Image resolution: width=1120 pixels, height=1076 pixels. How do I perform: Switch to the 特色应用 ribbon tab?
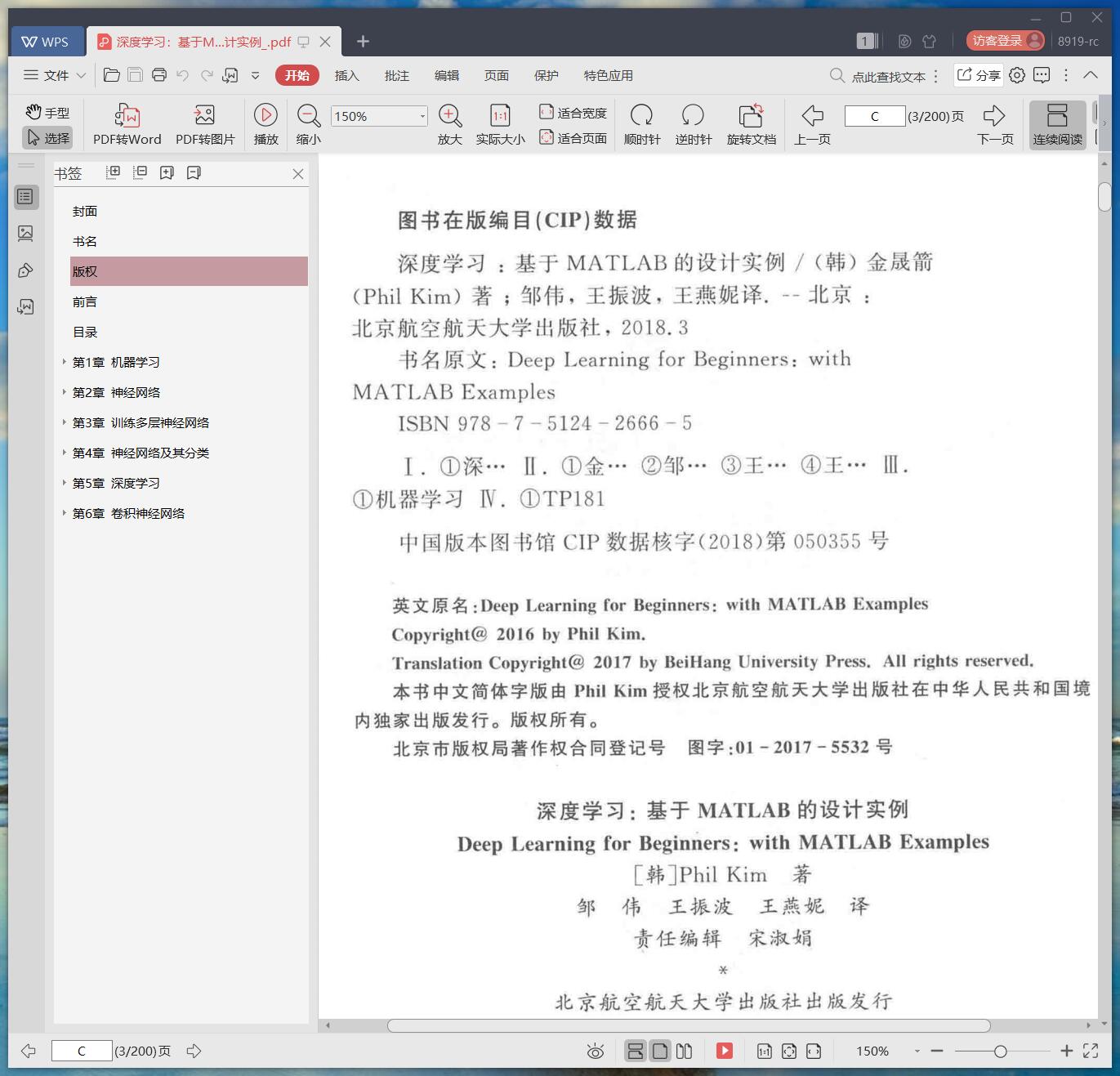pos(608,75)
